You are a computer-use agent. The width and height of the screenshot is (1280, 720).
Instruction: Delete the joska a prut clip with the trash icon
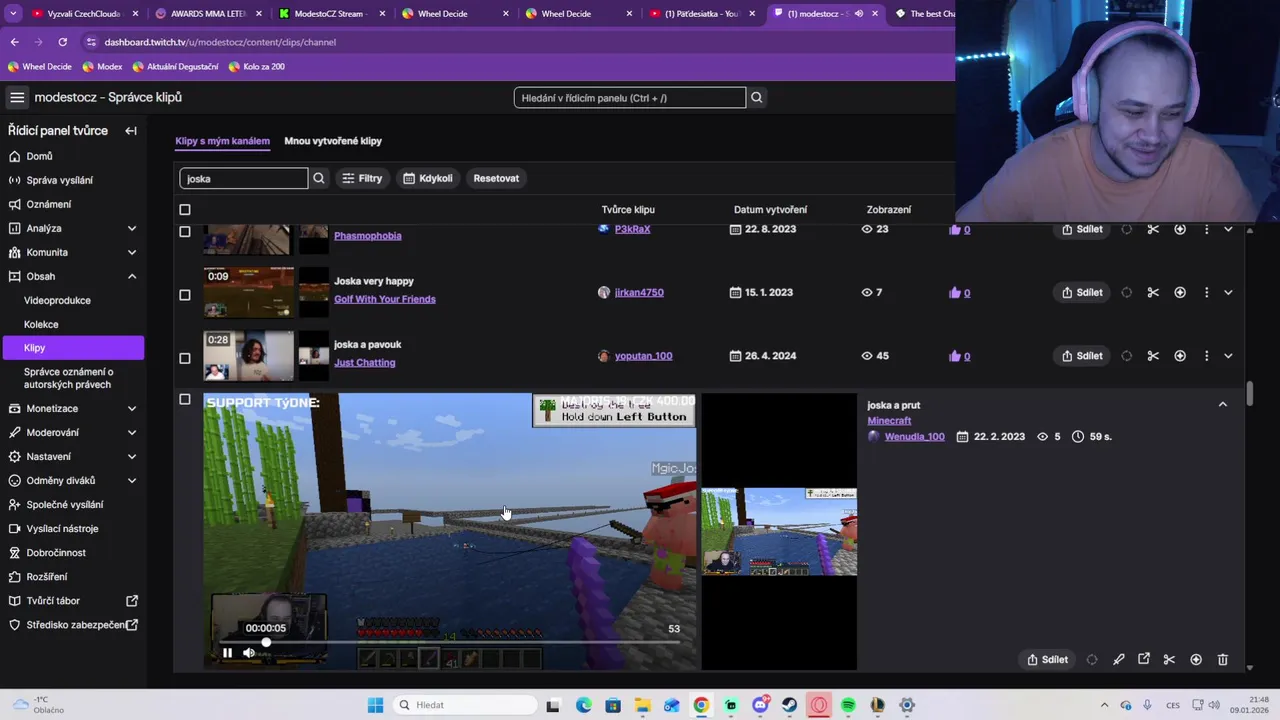(x=1222, y=659)
